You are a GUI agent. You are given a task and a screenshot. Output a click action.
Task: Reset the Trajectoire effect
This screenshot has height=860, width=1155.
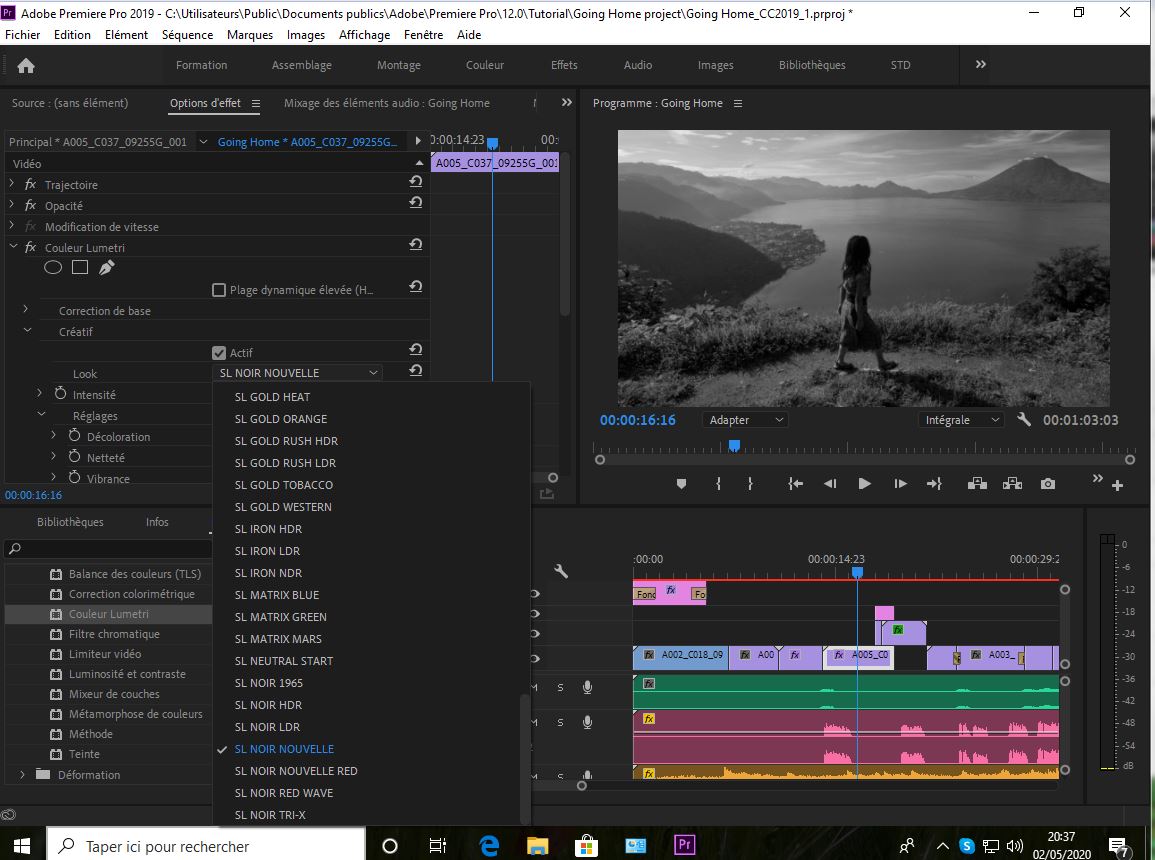point(416,181)
